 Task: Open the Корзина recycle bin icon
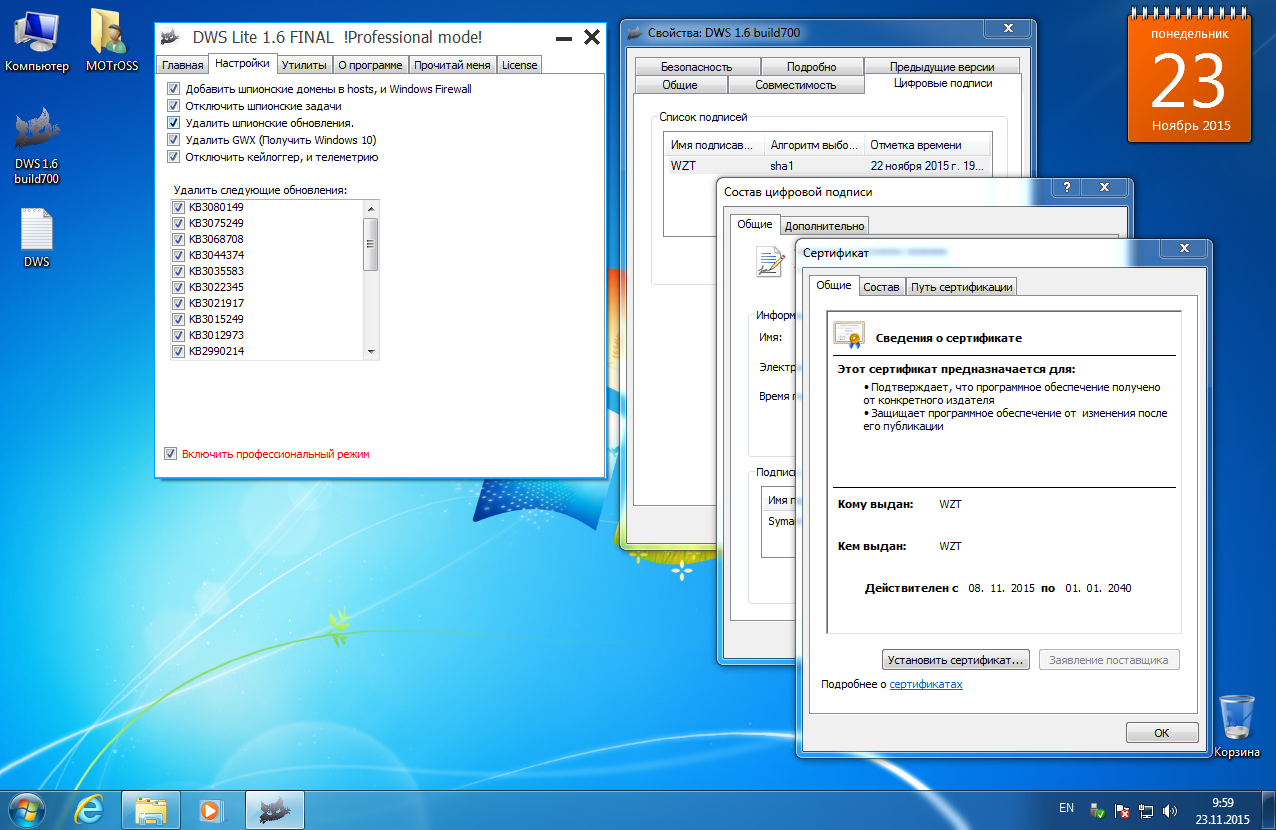1237,726
